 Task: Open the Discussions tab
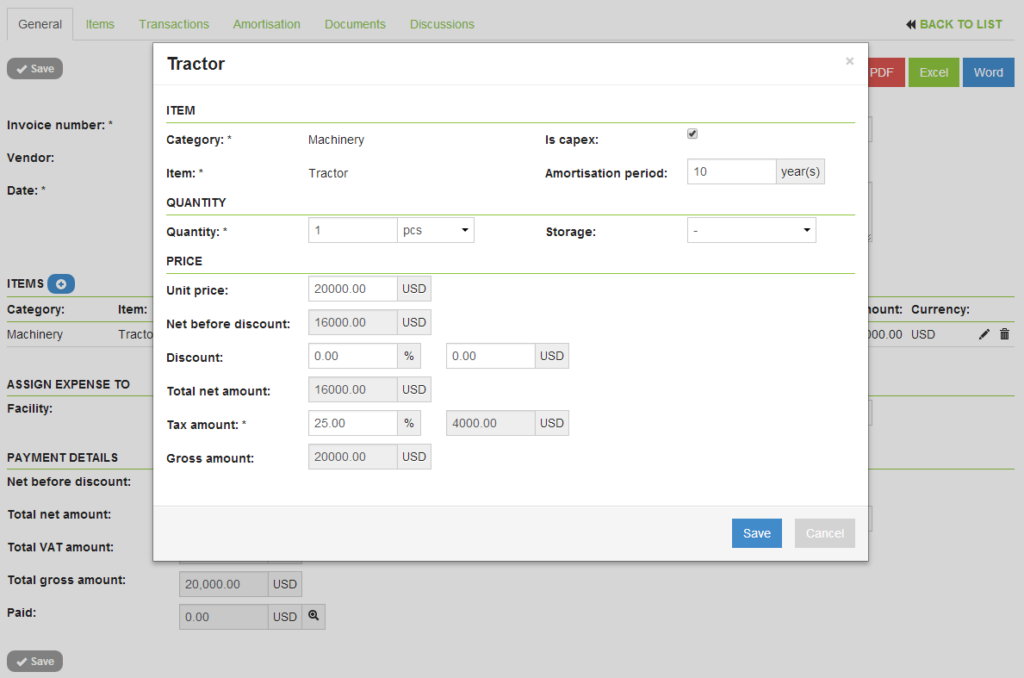442,24
